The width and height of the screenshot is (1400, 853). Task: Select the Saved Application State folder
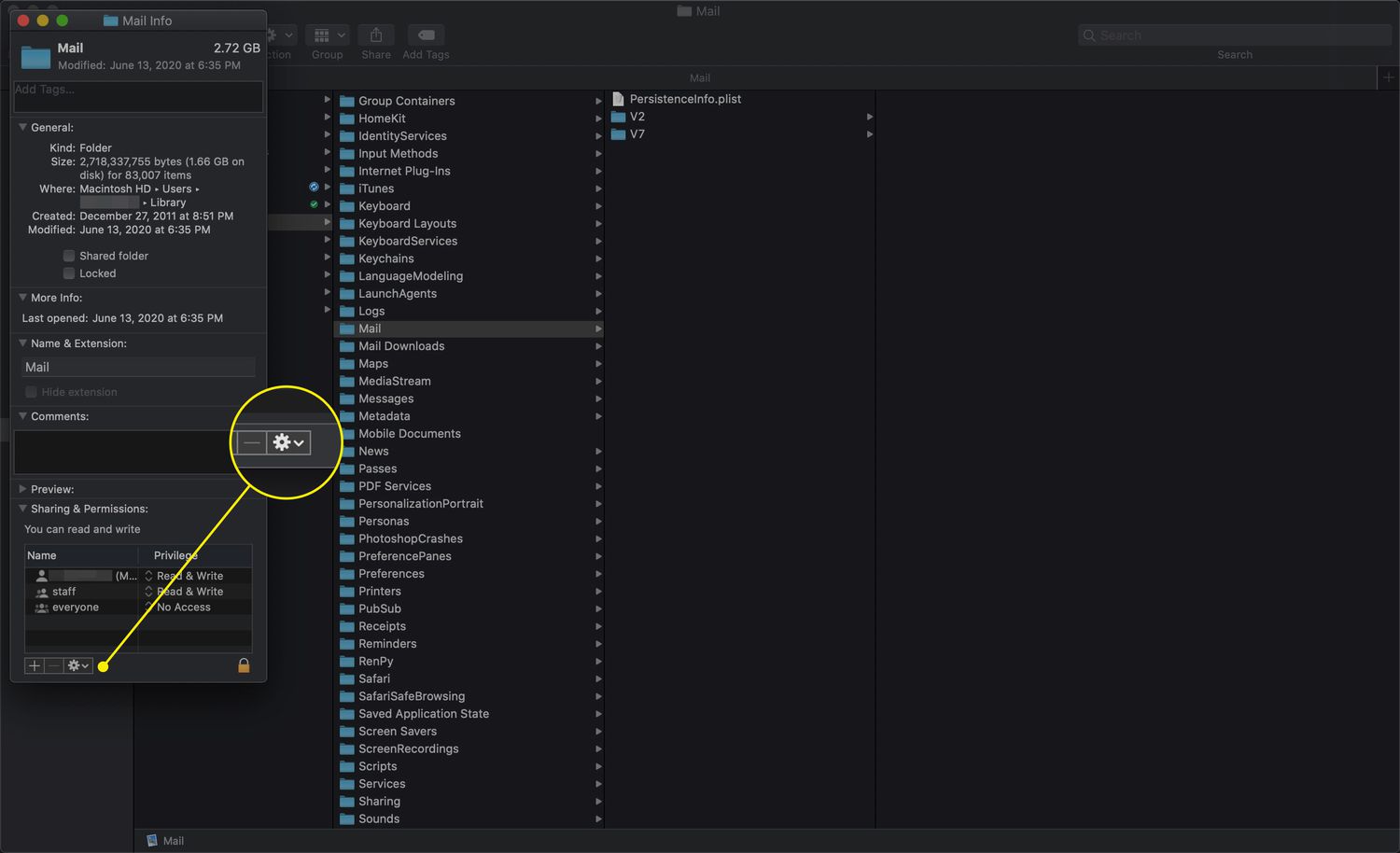(x=469, y=714)
